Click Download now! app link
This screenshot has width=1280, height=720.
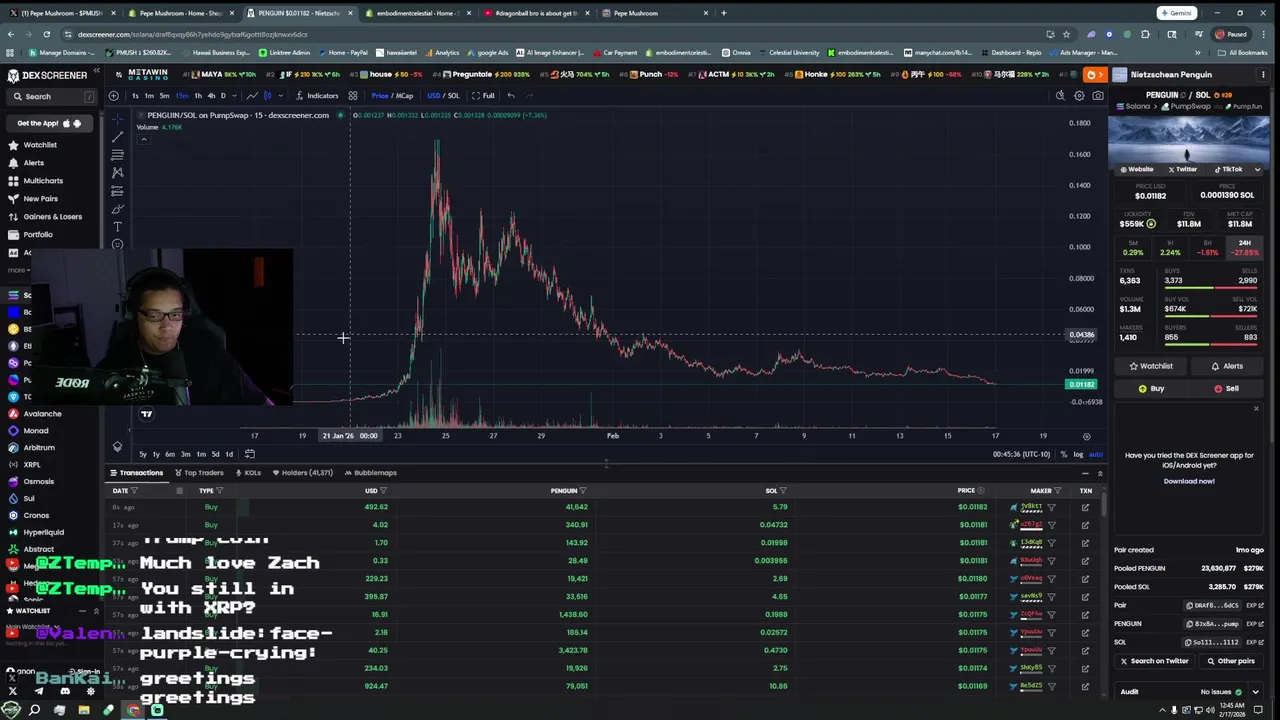point(1189,481)
